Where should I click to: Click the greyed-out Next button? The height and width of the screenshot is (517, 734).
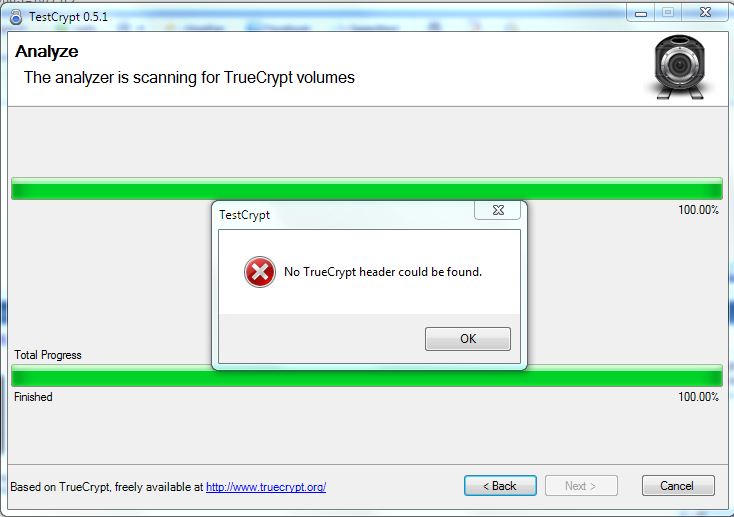tap(581, 486)
